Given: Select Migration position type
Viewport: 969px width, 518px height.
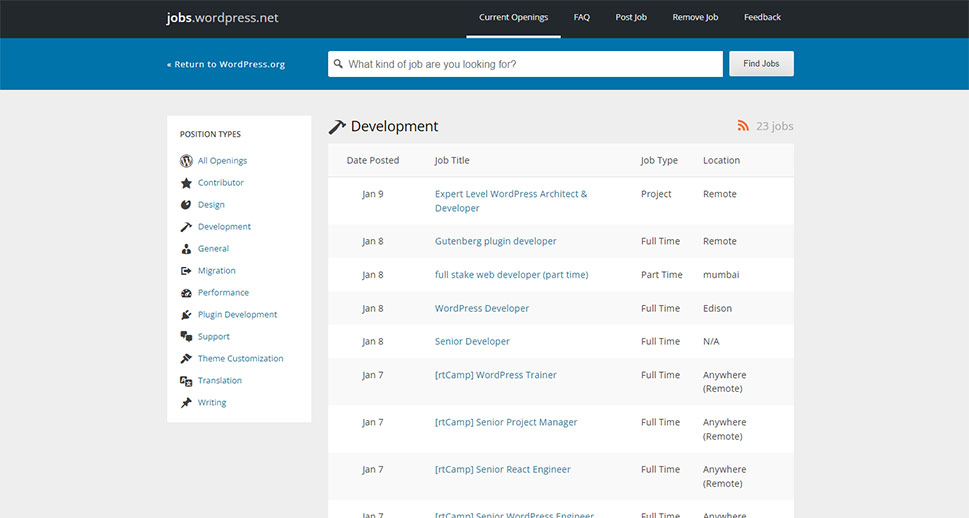Looking at the screenshot, I should pyautogui.click(x=216, y=271).
